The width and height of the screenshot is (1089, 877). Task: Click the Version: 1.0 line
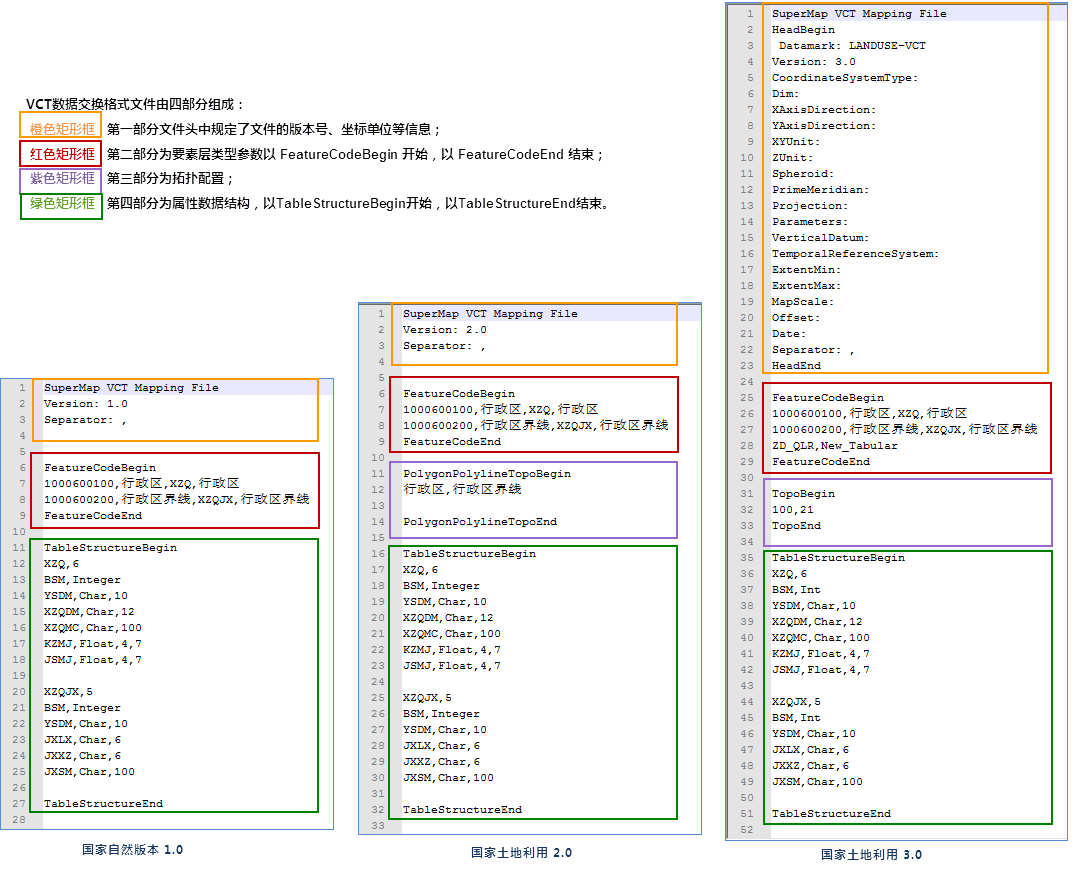(86, 404)
